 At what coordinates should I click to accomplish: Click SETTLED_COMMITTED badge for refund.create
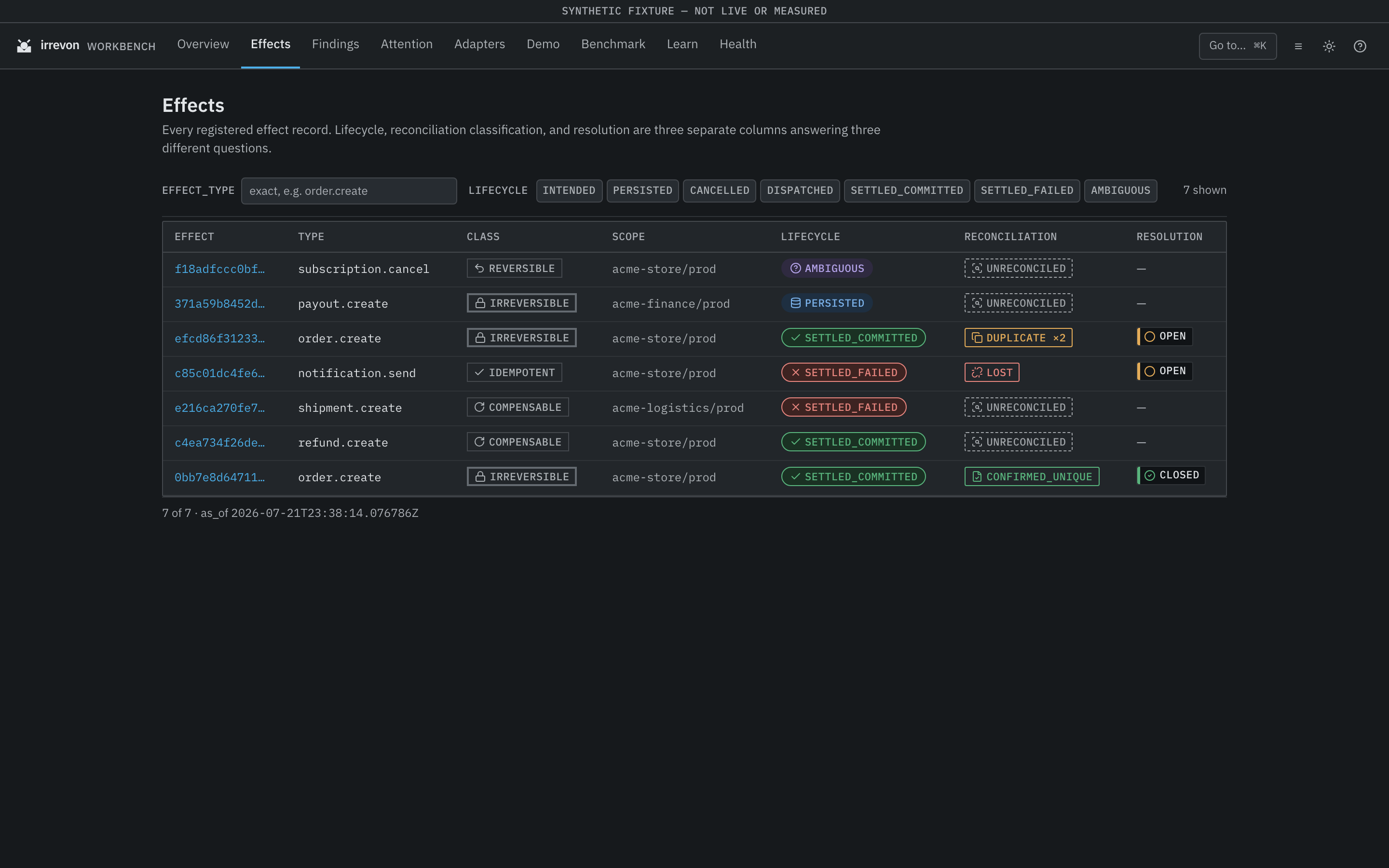pyautogui.click(x=853, y=442)
